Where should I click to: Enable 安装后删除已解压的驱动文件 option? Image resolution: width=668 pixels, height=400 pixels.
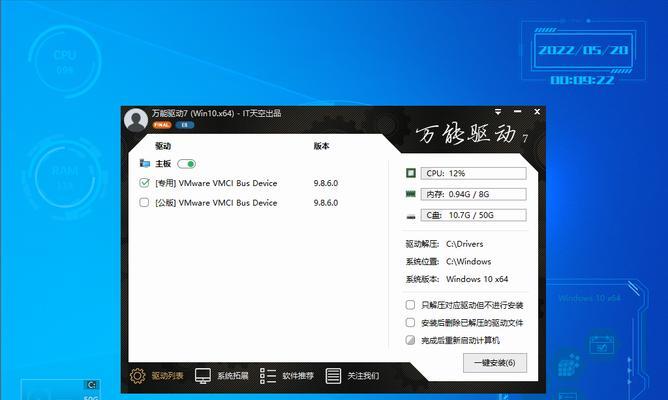[x=410, y=322]
